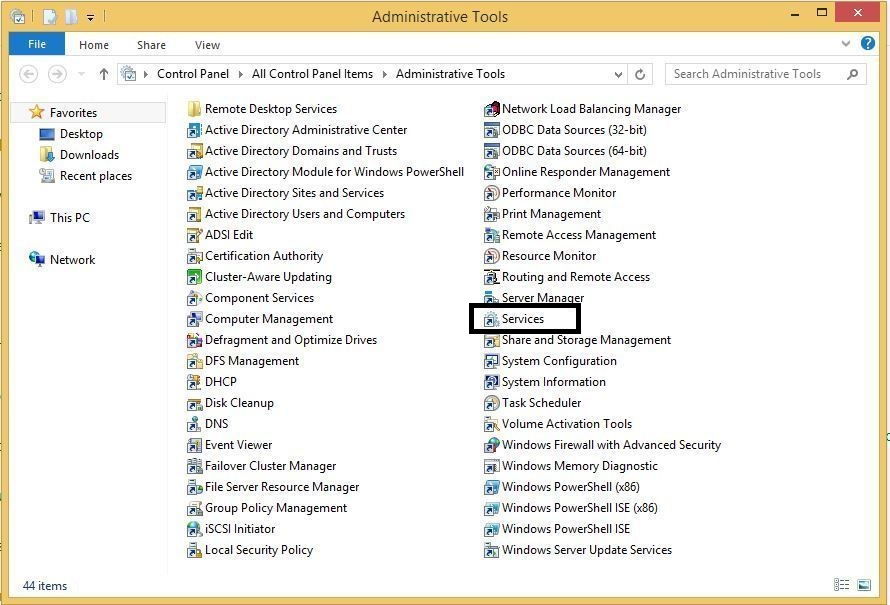Open Task Scheduler icon
The width and height of the screenshot is (890, 605).
(x=491, y=403)
